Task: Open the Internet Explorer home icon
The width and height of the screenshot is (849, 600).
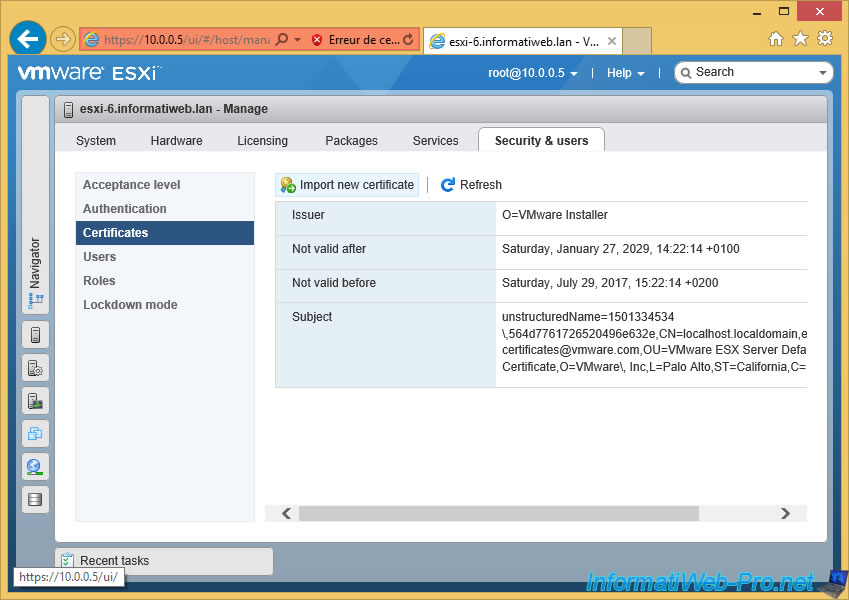Action: pyautogui.click(x=776, y=38)
